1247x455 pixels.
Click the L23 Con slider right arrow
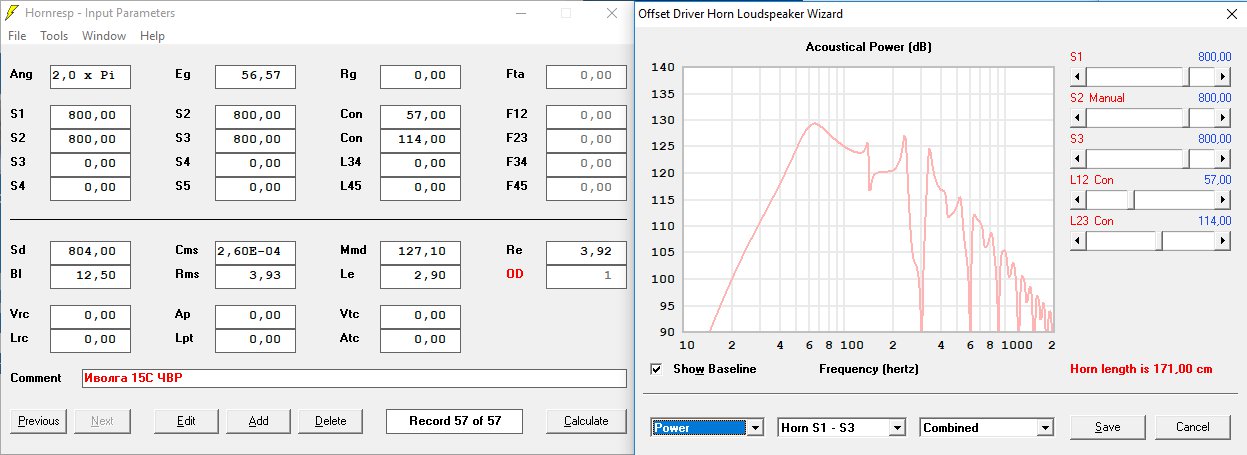pos(1222,241)
